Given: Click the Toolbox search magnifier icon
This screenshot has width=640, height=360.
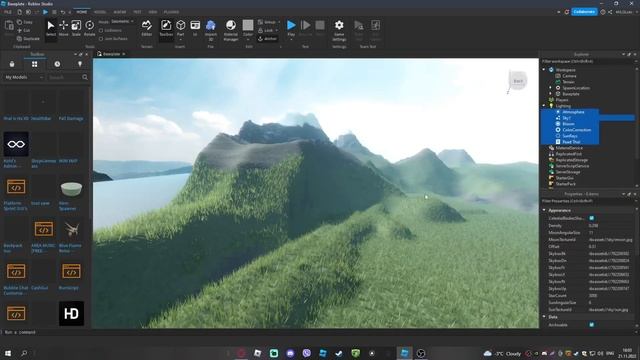Looking at the screenshot, I should tap(85, 77).
